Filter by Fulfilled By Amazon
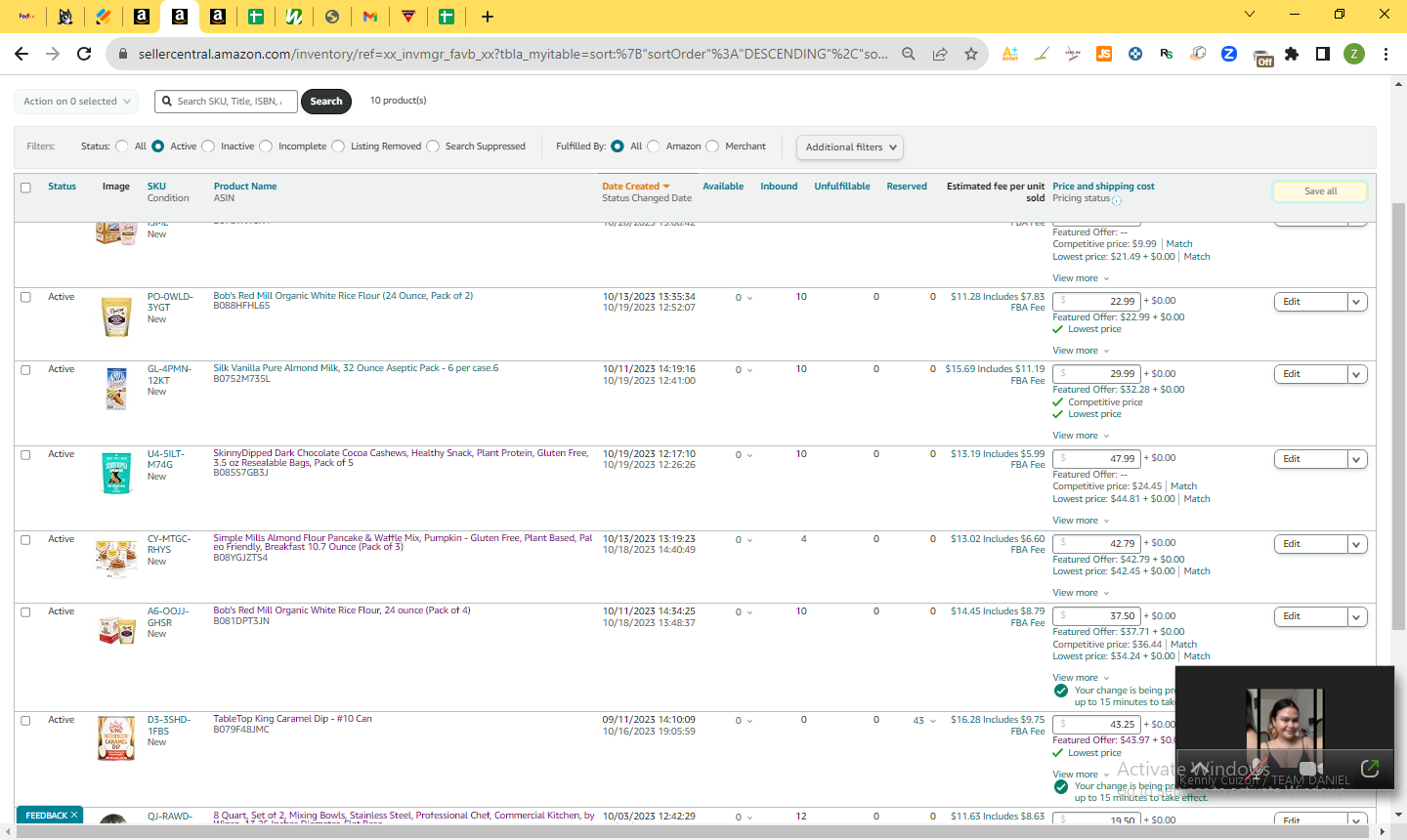 pyautogui.click(x=654, y=147)
